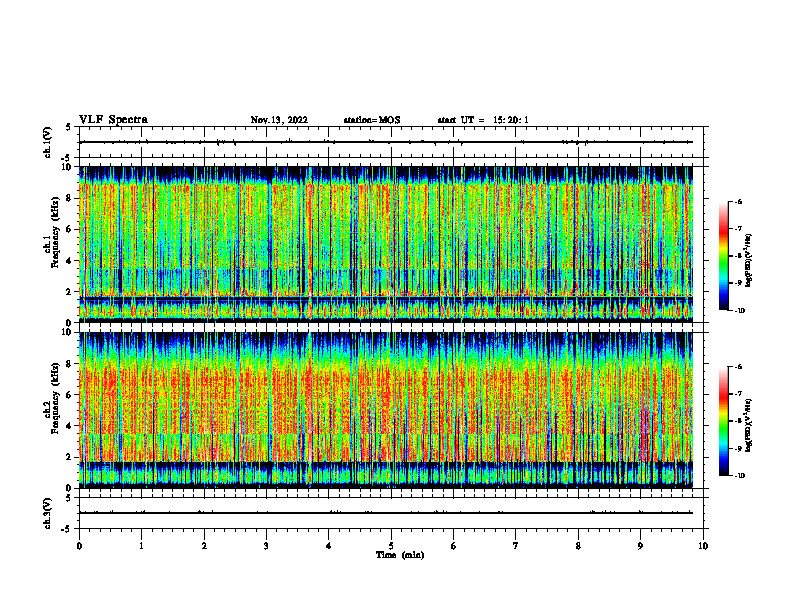Image resolution: width=792 pixels, height=612 pixels.
Task: Click time-axis tick label "8"
Action: [578, 546]
